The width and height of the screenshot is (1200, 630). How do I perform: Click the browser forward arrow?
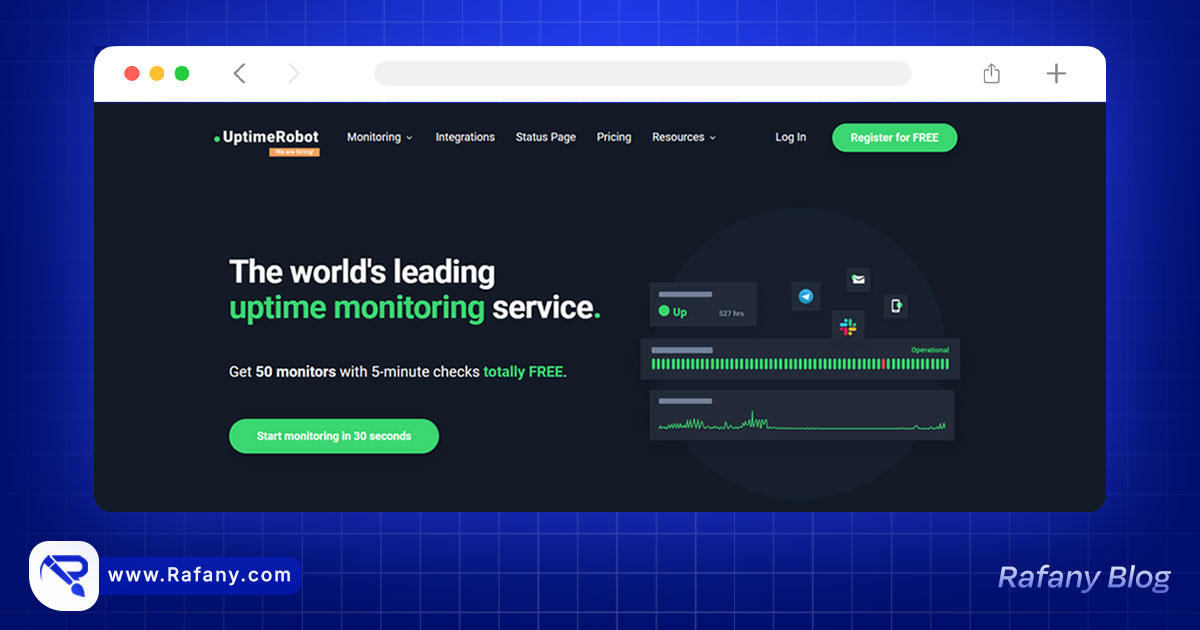(x=293, y=73)
